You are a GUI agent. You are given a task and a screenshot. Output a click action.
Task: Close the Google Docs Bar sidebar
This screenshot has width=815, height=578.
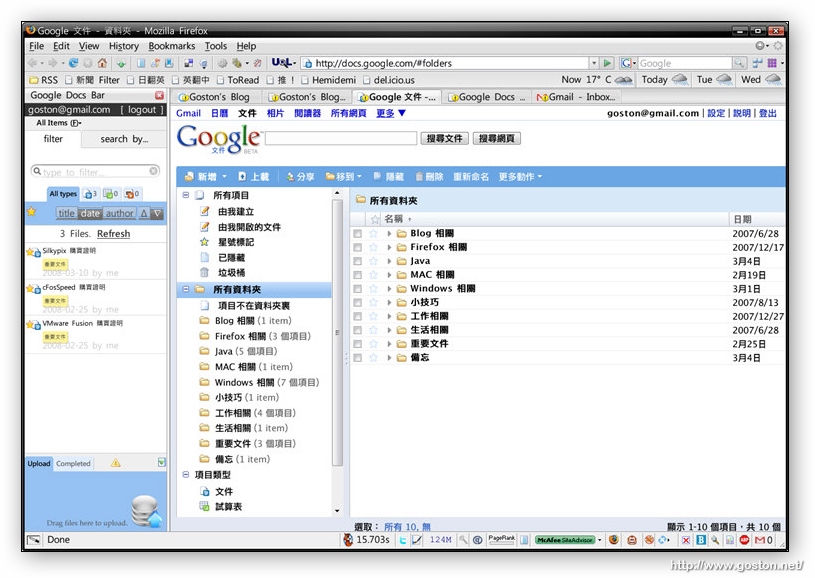pos(160,96)
